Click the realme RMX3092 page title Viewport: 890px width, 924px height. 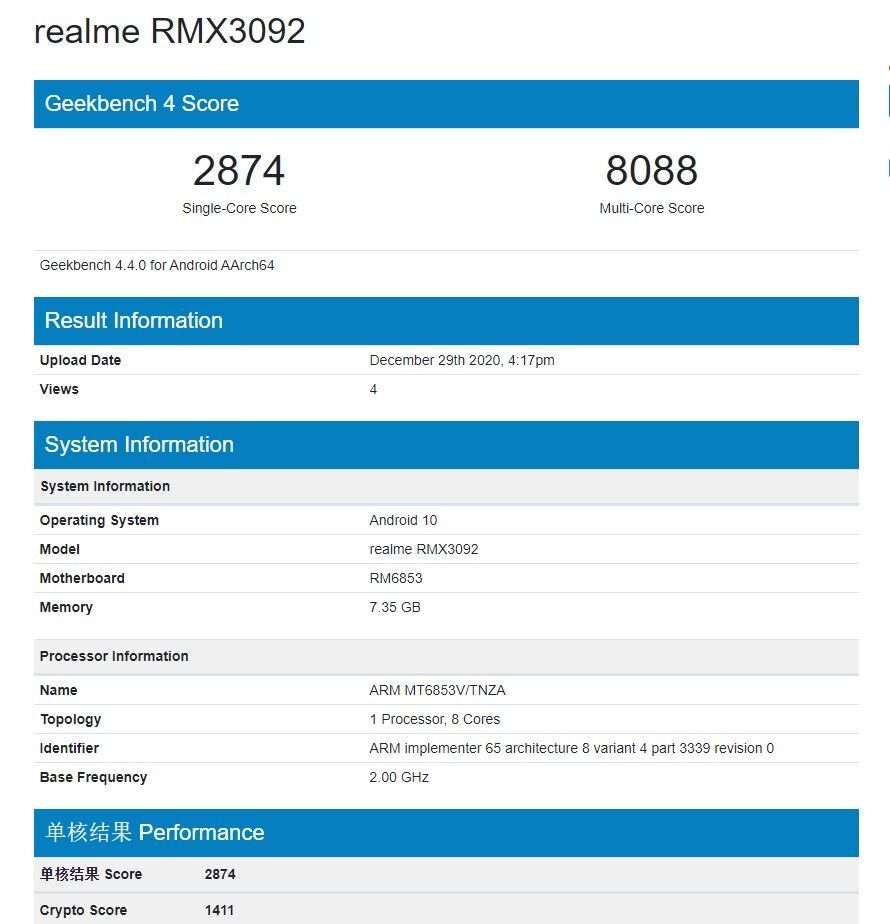tap(170, 31)
